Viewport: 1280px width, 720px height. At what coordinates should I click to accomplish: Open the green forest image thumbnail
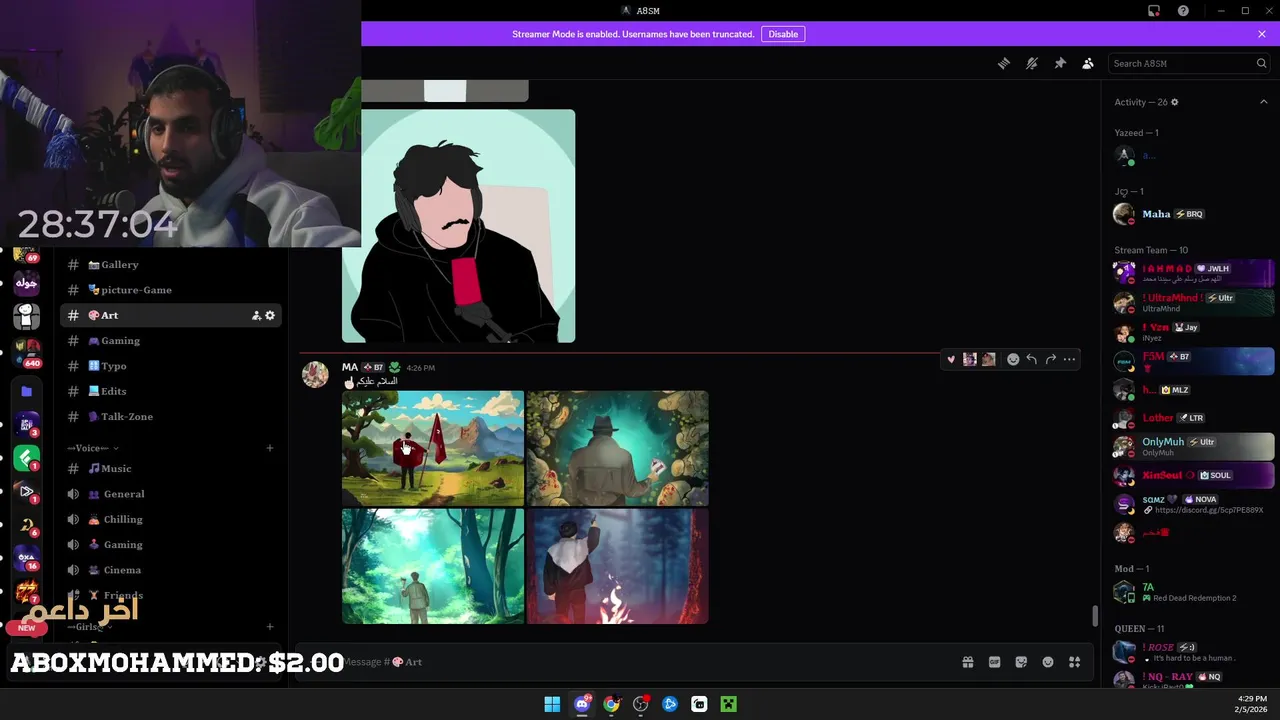433,566
